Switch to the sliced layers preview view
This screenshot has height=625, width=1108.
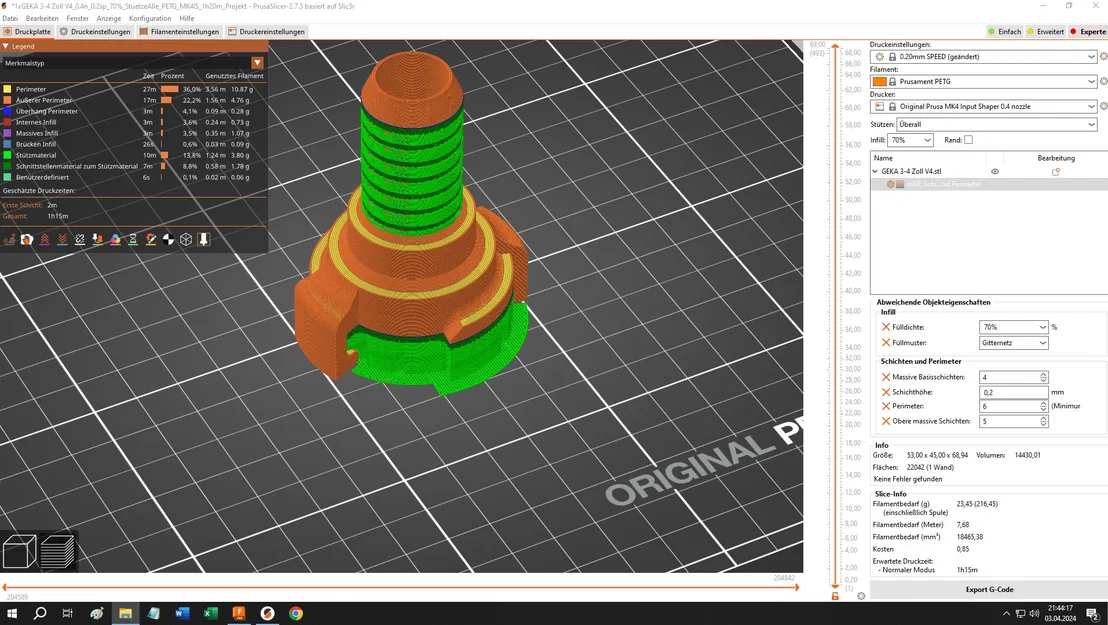click(x=57, y=552)
